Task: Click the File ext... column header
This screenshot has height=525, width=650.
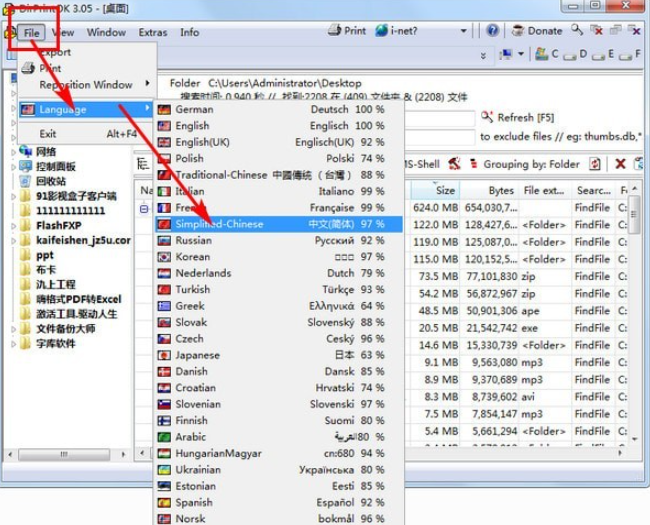Action: coord(545,190)
